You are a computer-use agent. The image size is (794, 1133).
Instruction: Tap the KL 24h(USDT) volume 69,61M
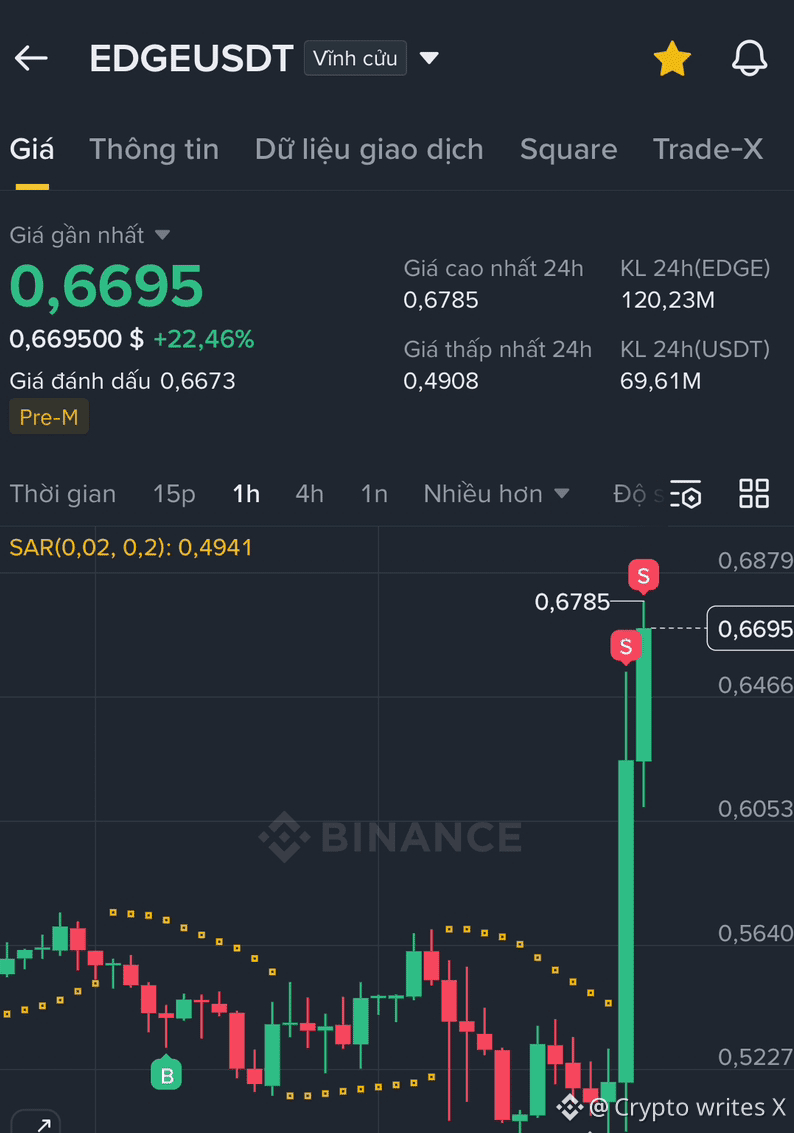pyautogui.click(x=660, y=381)
